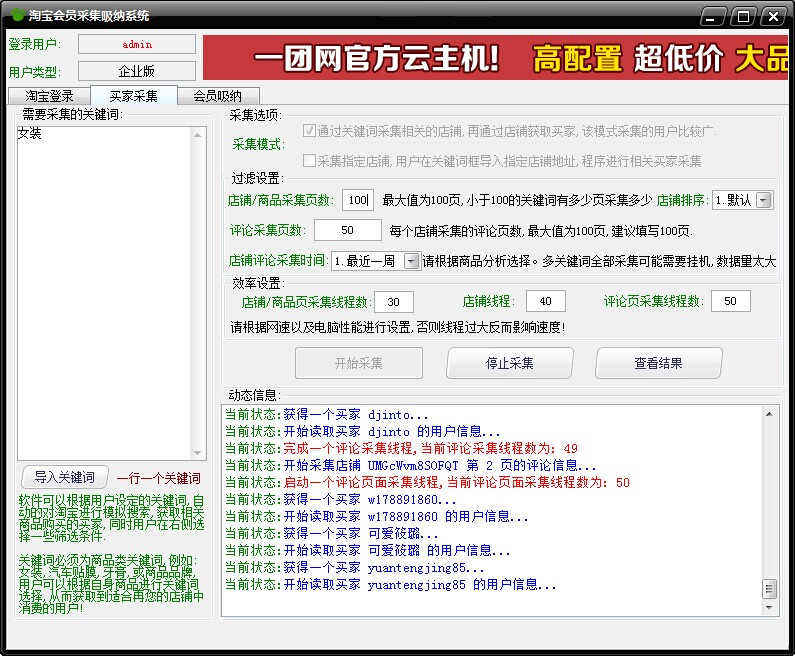Switch to the 淘宝登录 tab

[49, 96]
